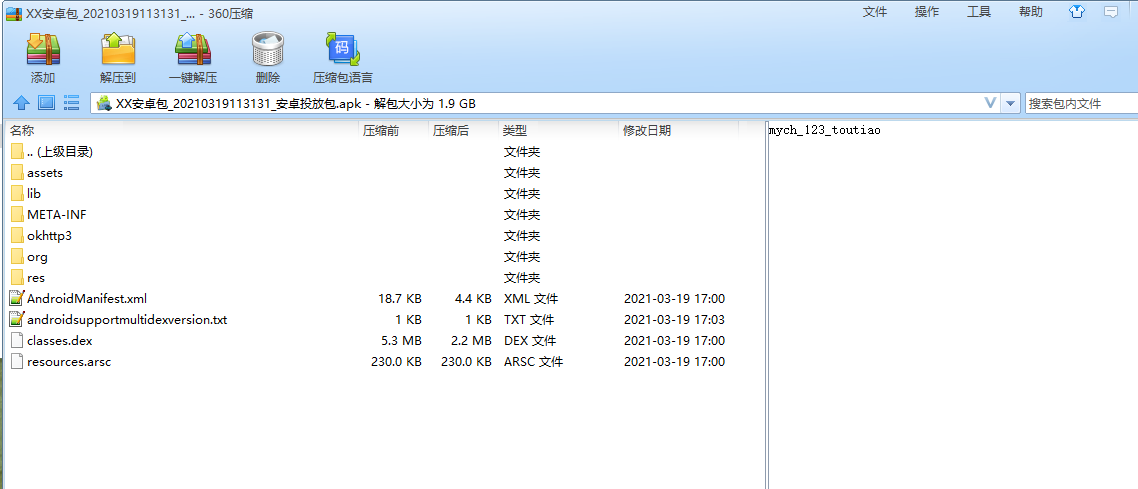This screenshot has width=1138, height=489.
Task: Go up one level with blue arrow
Action: point(22,103)
